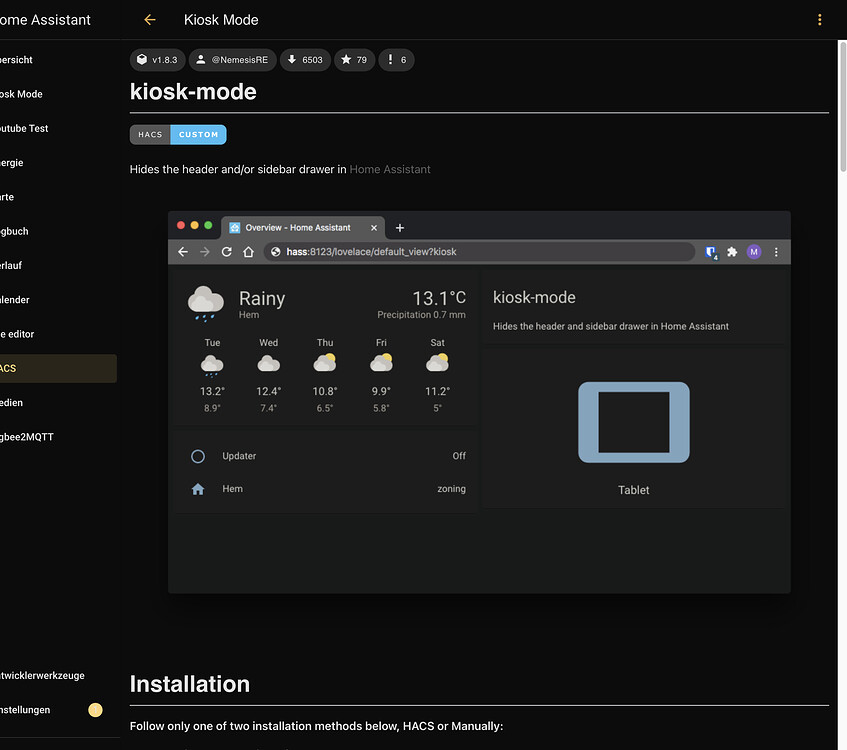Click the HACS Custom badge
The image size is (847, 750).
(178, 134)
